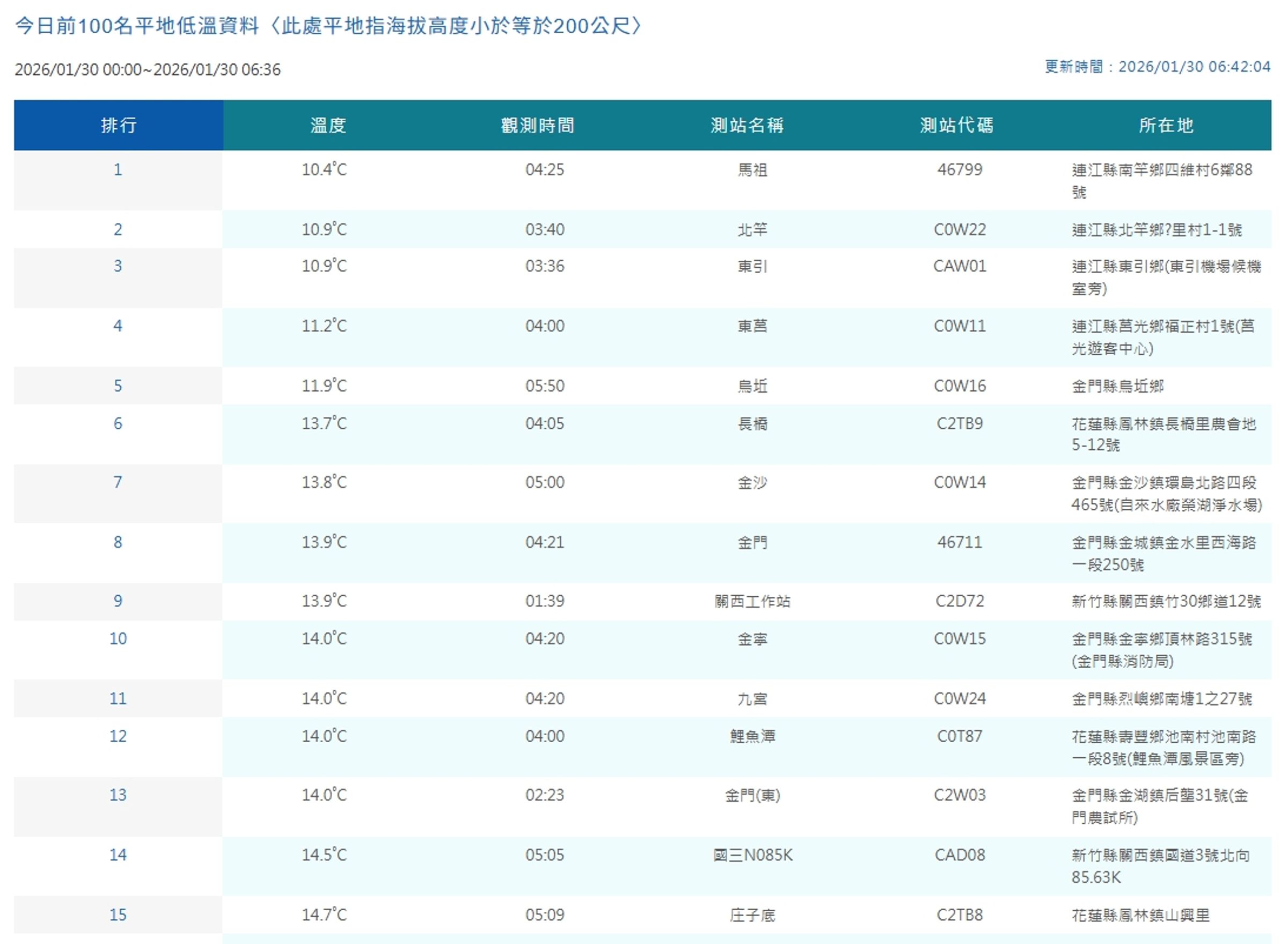Click the date range 2026/01/30 00:00~06:36

(148, 70)
